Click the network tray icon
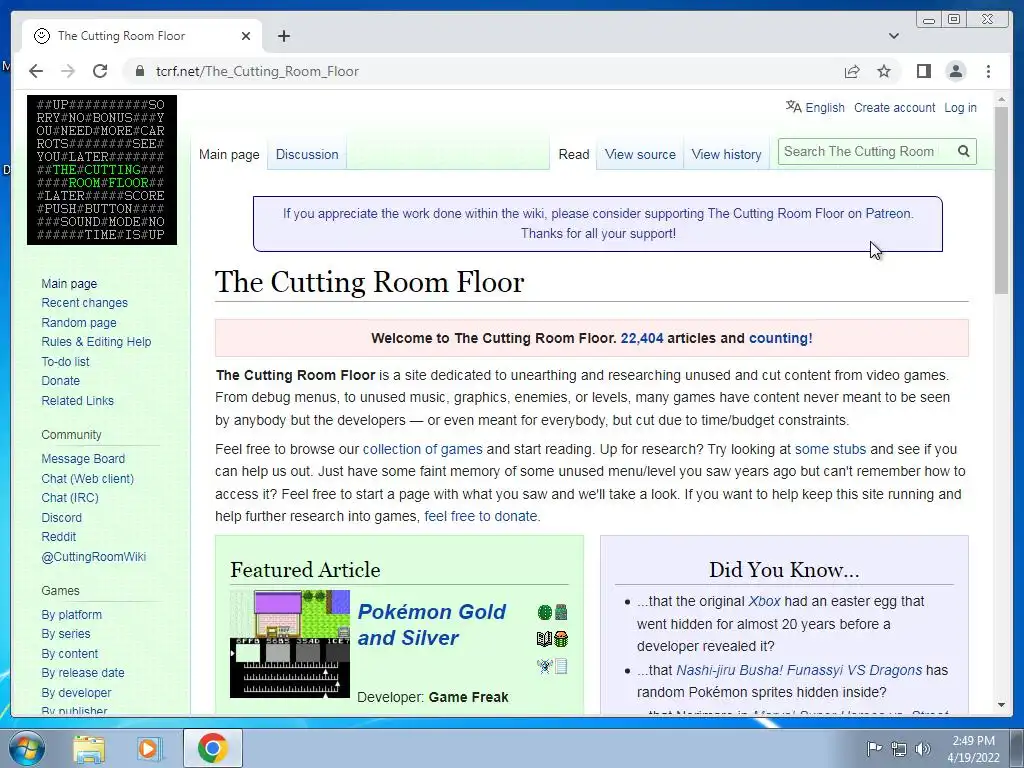This screenshot has height=768, width=1024. pyautogui.click(x=899, y=748)
